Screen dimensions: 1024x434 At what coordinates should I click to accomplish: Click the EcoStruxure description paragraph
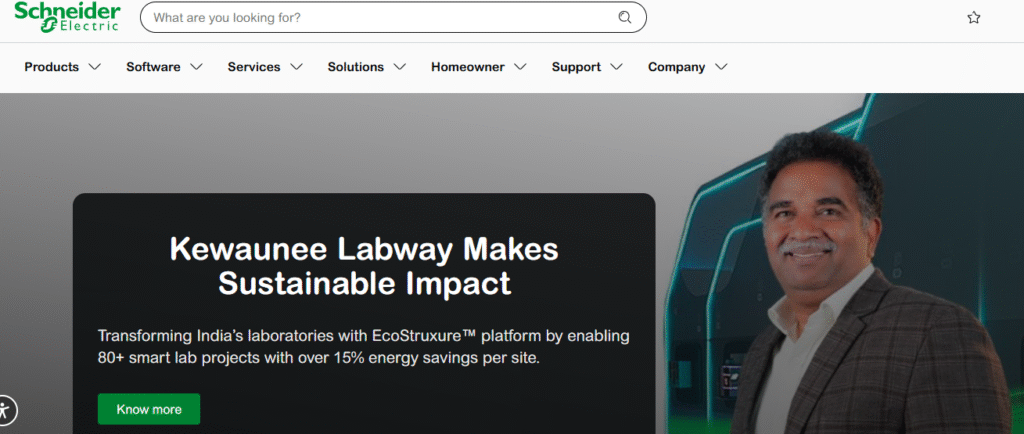[364, 346]
